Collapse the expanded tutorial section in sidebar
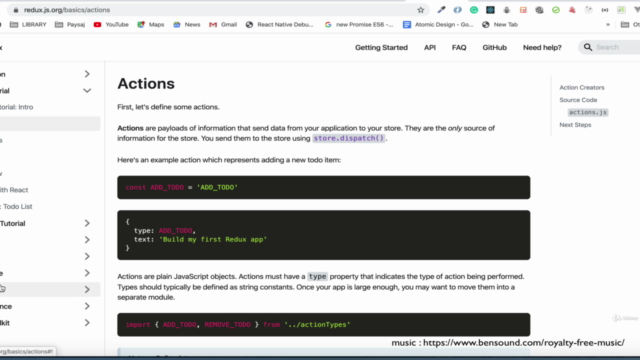 (x=87, y=91)
